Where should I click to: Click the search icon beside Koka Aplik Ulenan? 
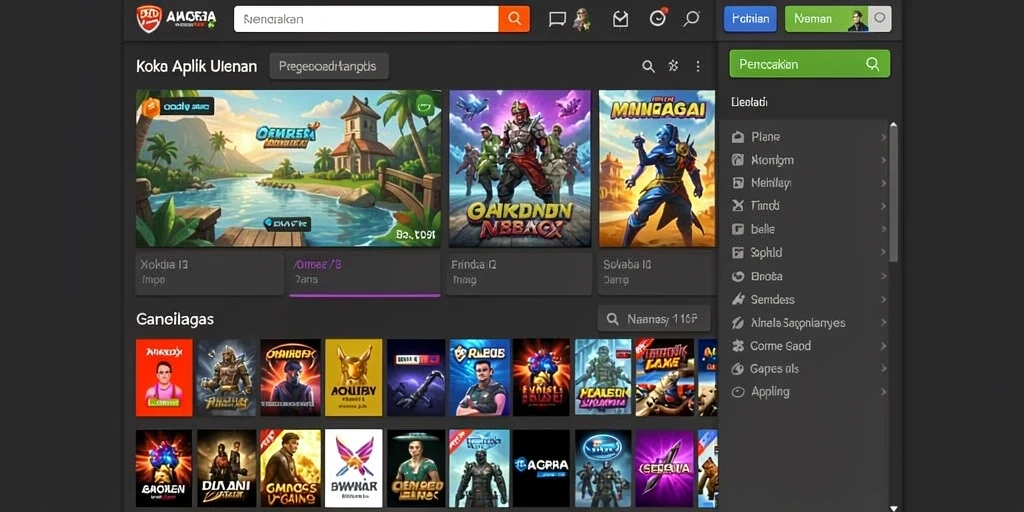coord(648,66)
